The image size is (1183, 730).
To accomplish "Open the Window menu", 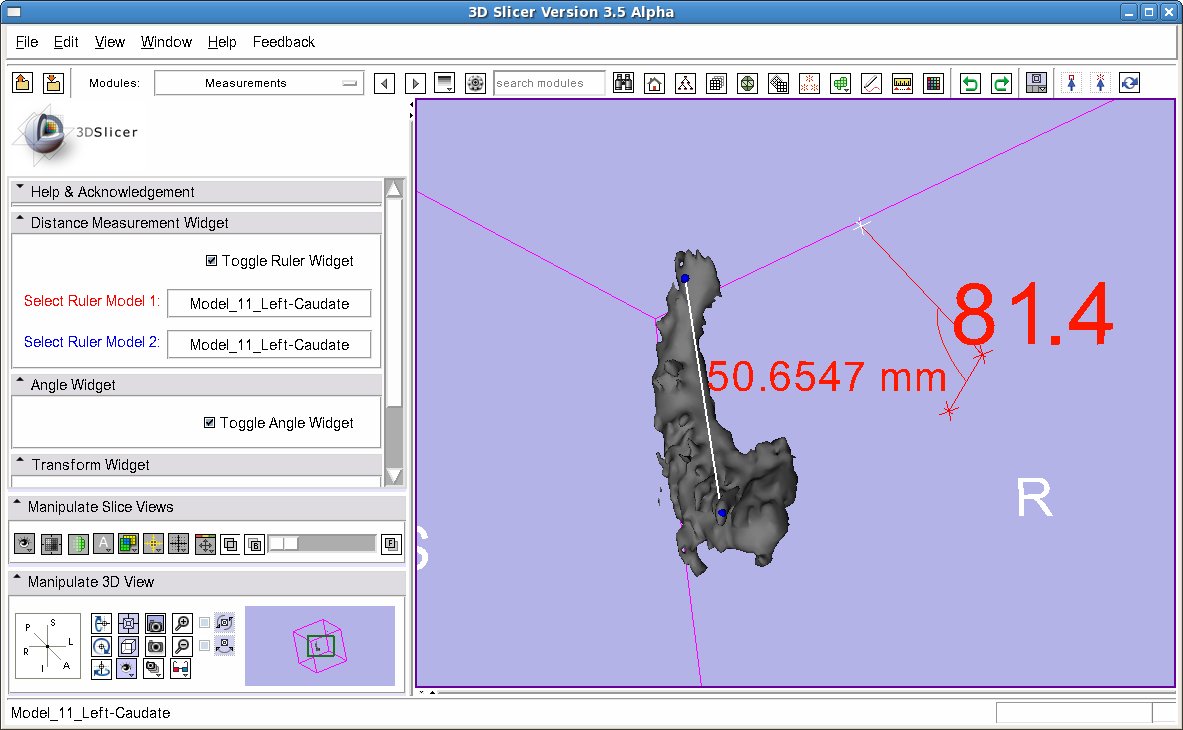I will pyautogui.click(x=166, y=42).
